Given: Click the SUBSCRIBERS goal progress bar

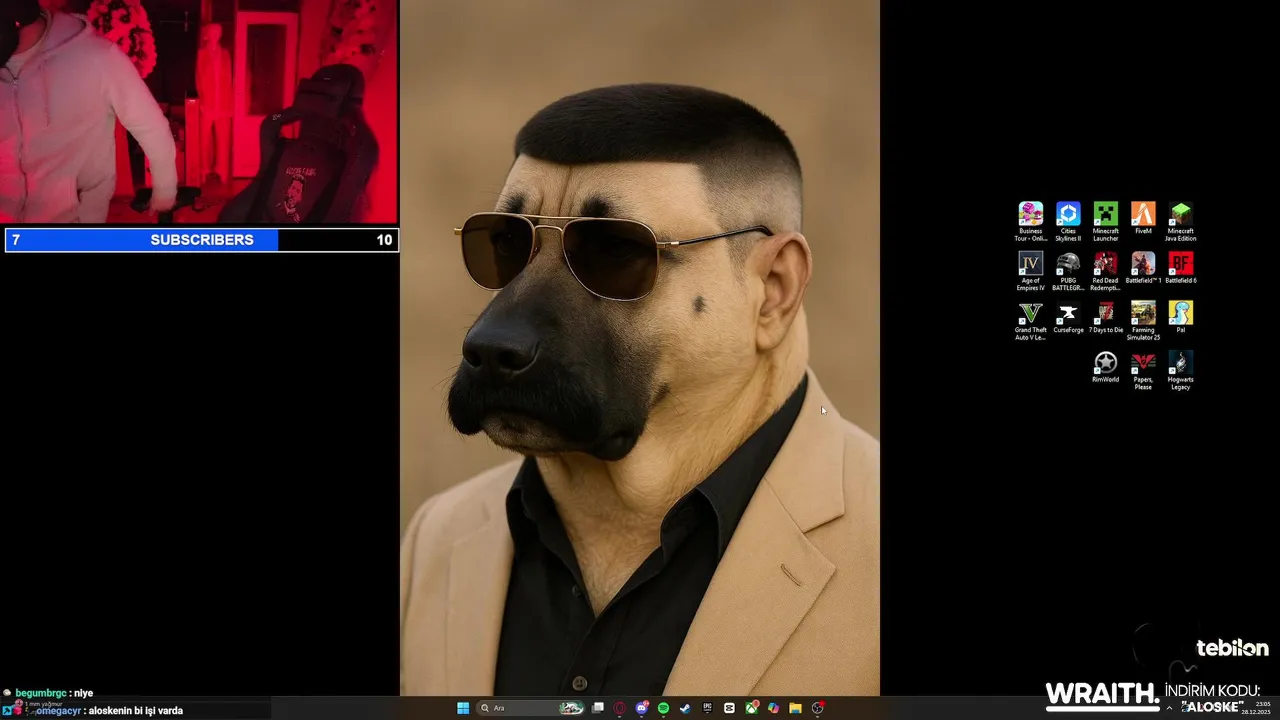Looking at the screenshot, I should point(202,240).
